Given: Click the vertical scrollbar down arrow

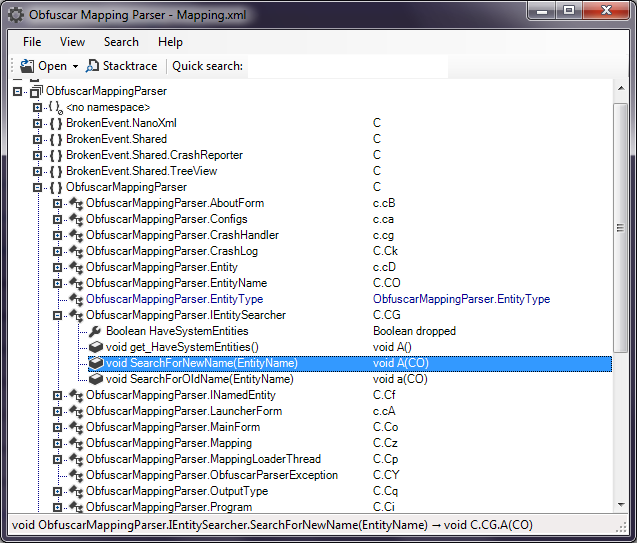Looking at the screenshot, I should click(x=619, y=505).
